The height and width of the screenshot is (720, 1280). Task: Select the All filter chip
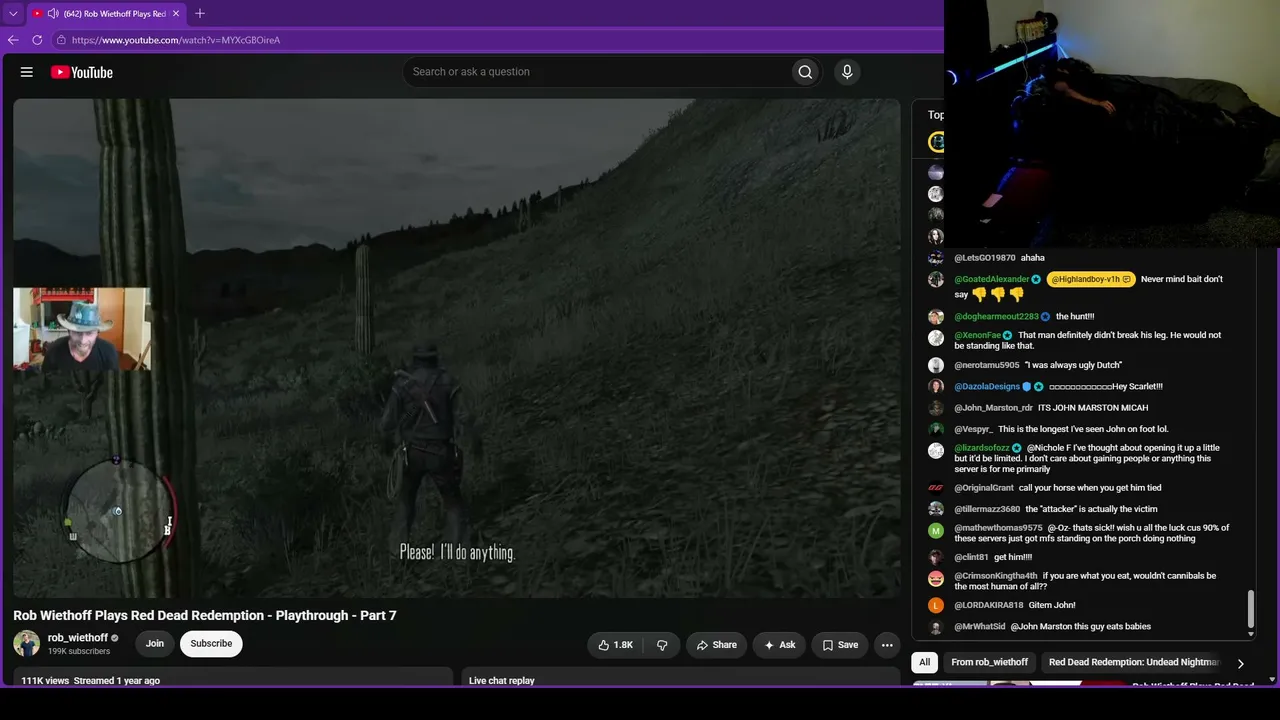pyautogui.click(x=925, y=662)
